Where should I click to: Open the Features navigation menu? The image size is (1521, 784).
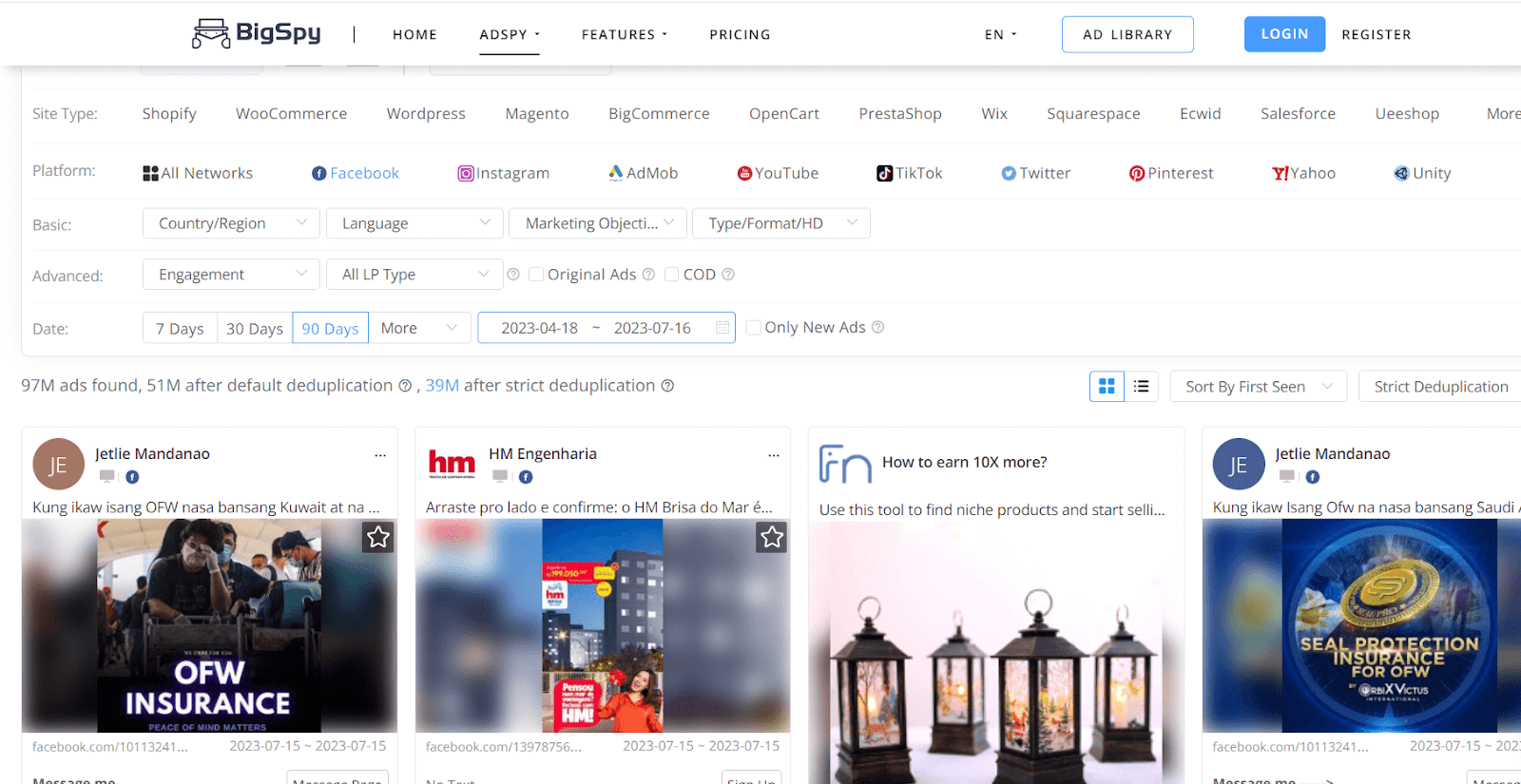tap(624, 34)
